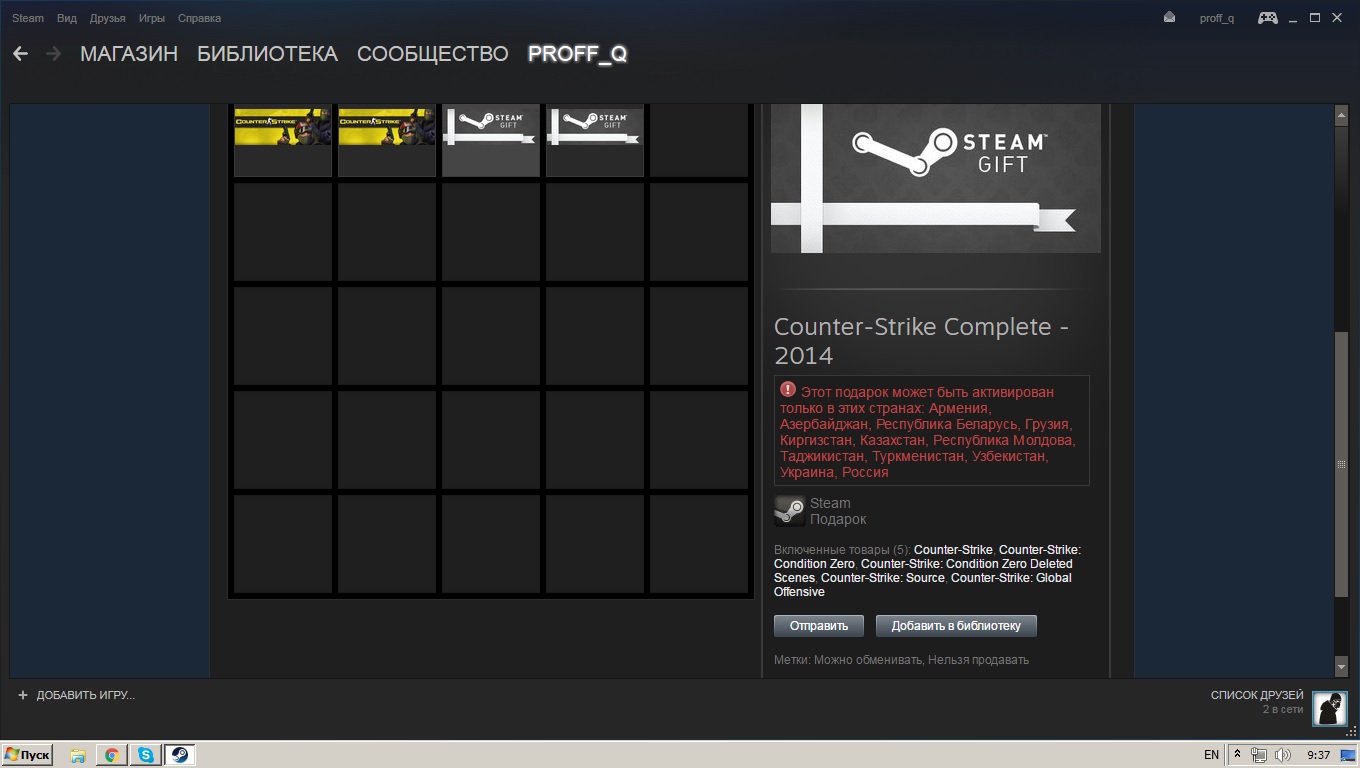Click Добавить в библиотеку button
The image size is (1360, 768).
tap(956, 626)
